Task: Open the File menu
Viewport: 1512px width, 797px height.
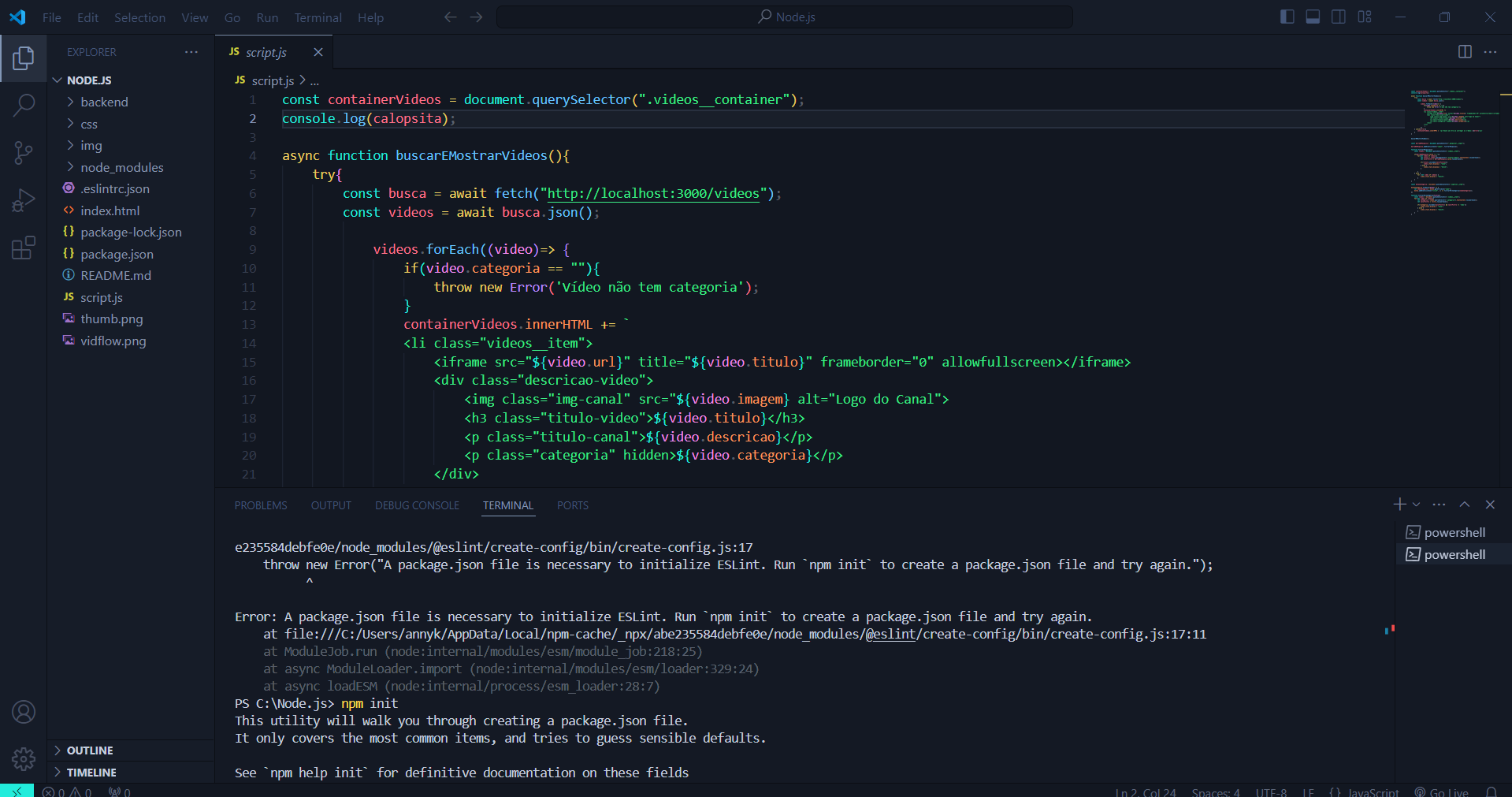Action: coord(51,17)
